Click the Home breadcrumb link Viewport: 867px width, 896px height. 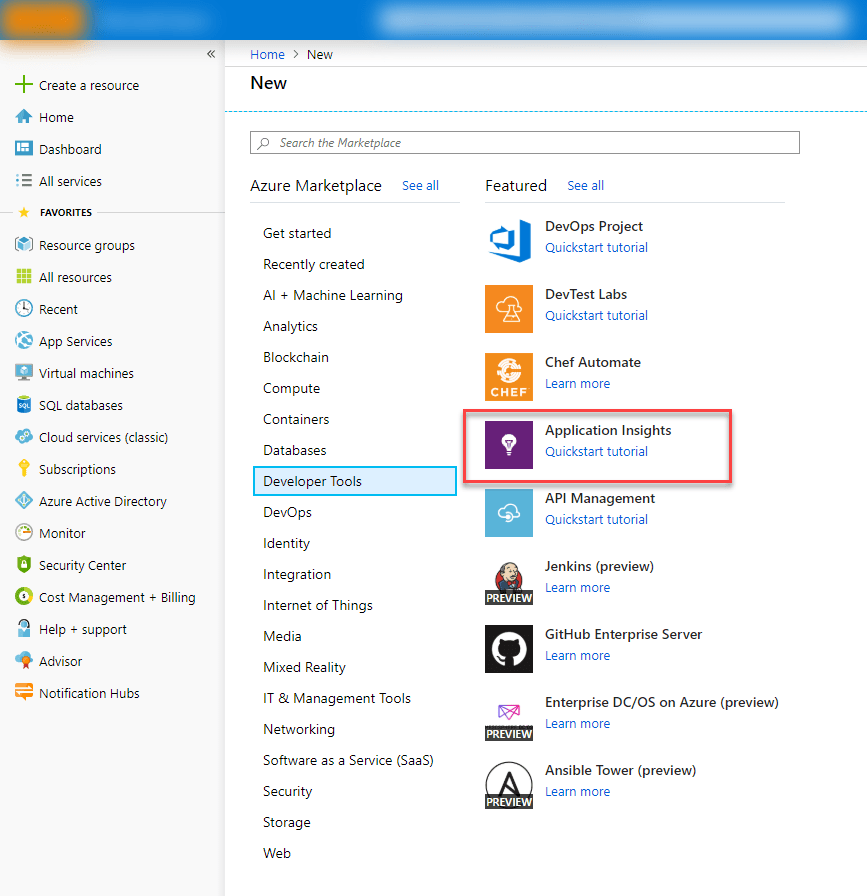267,54
